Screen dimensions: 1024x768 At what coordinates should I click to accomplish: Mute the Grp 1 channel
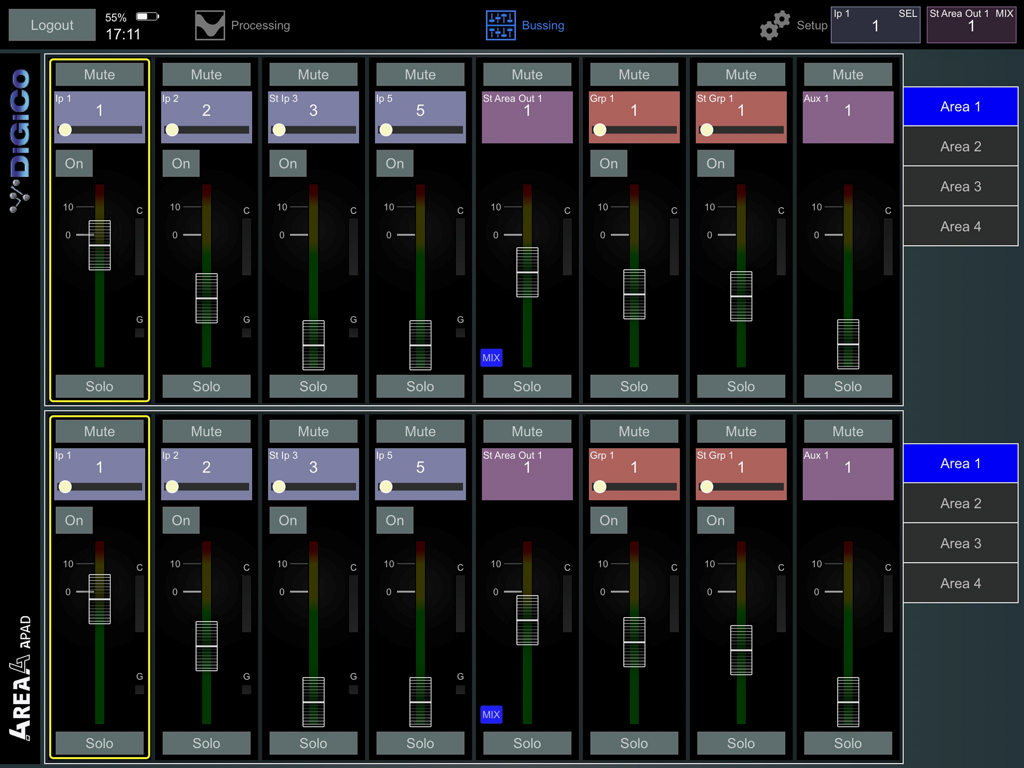point(634,73)
